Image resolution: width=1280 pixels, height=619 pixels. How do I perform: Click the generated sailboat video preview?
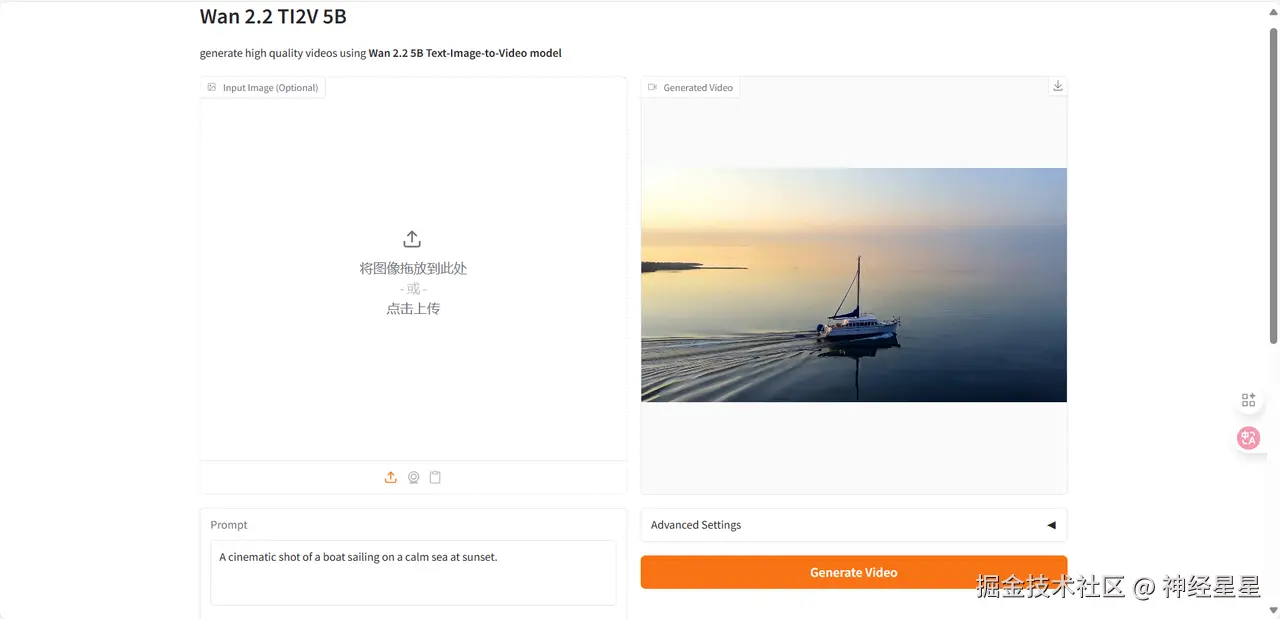click(x=854, y=285)
